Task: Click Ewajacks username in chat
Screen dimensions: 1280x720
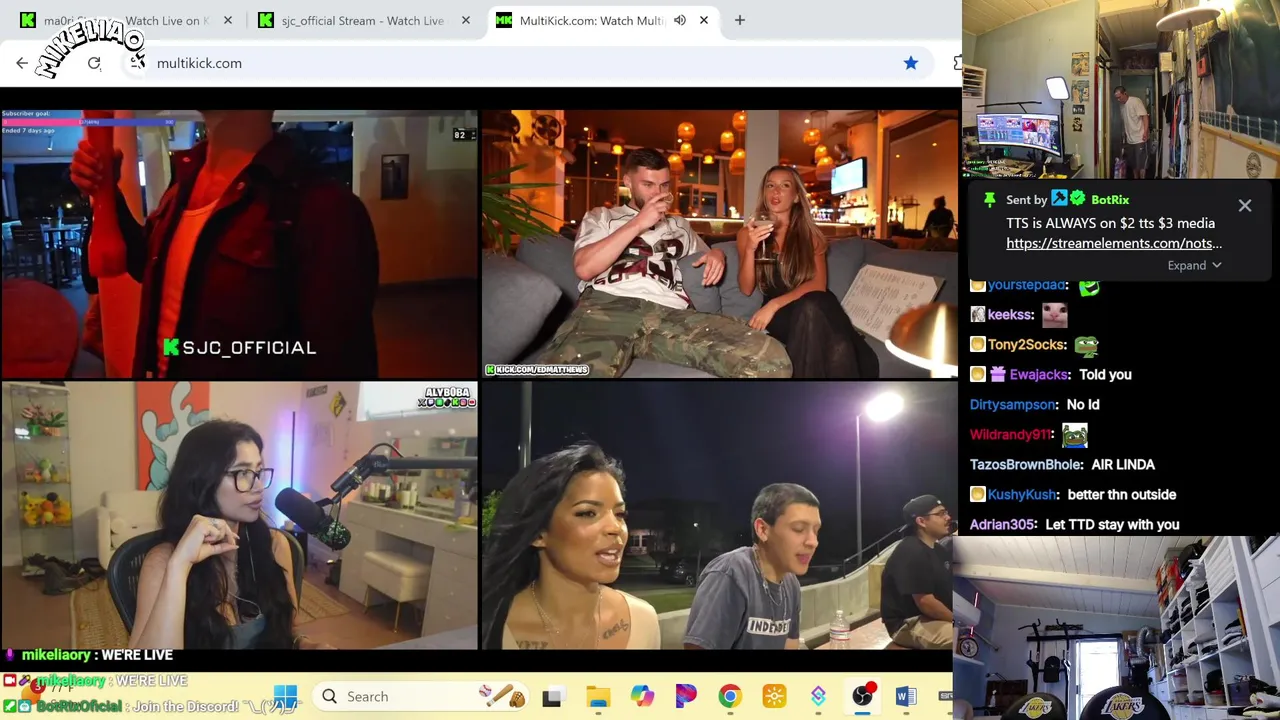Action: (1039, 374)
